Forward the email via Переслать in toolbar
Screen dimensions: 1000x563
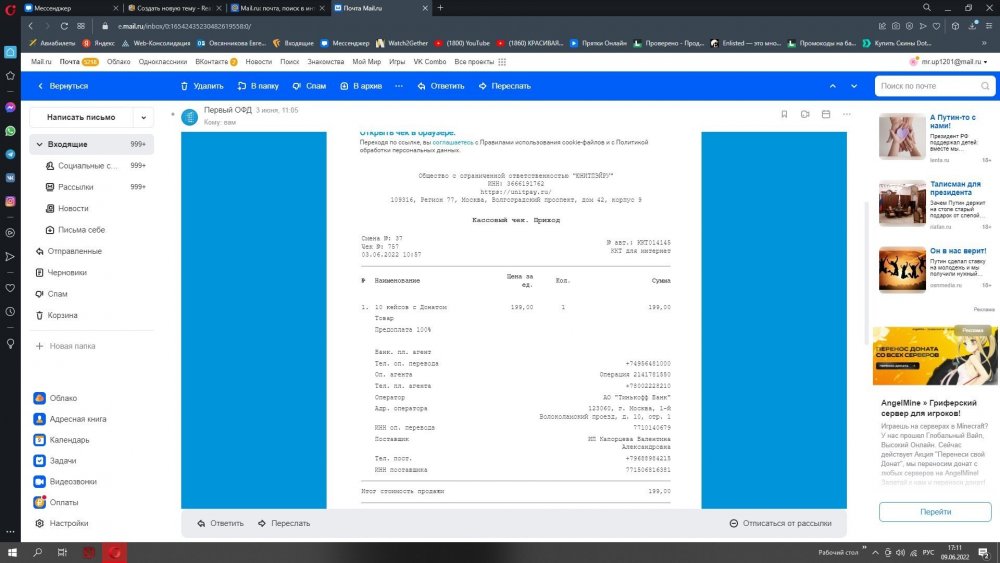click(504, 86)
